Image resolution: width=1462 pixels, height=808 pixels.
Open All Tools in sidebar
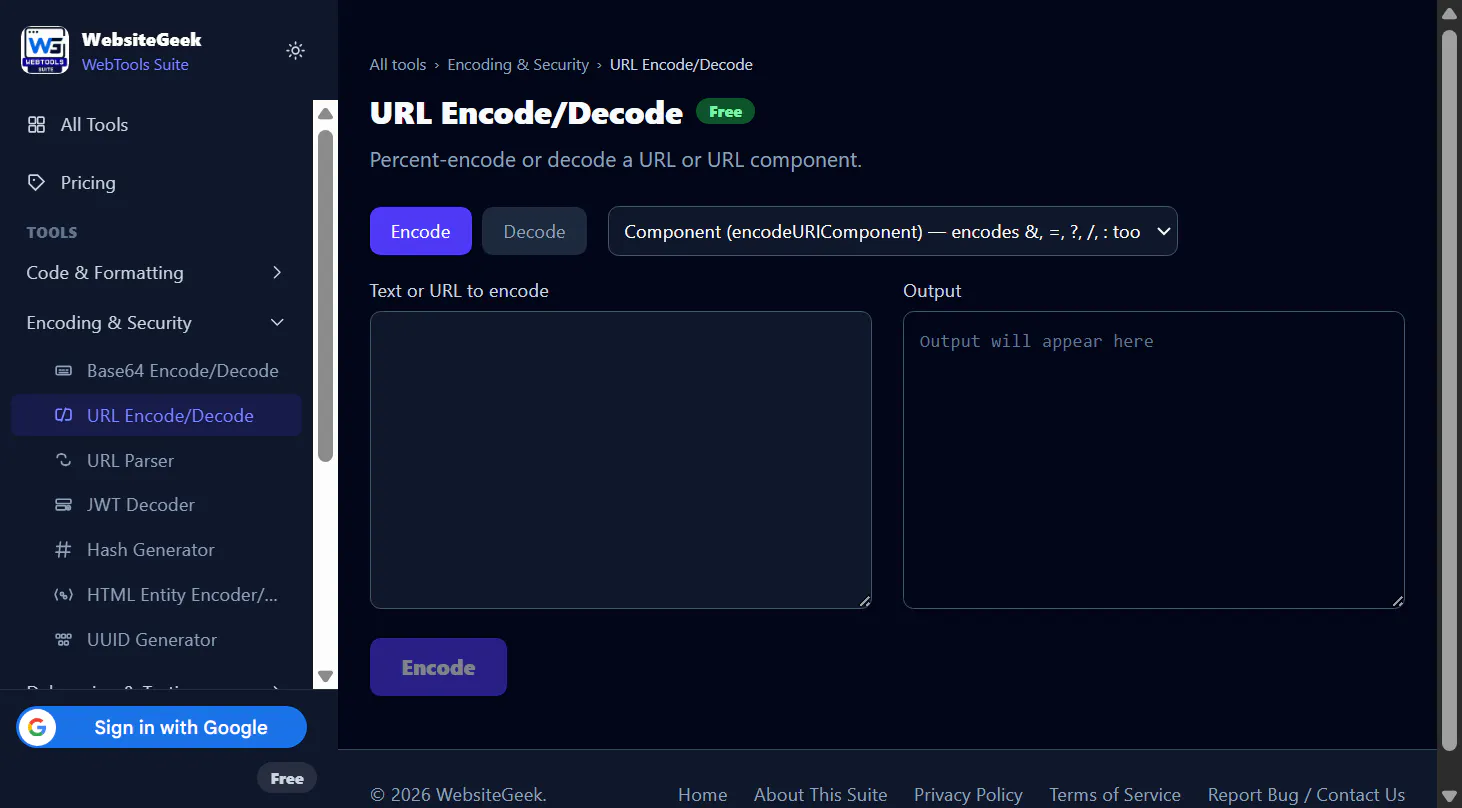(x=156, y=125)
